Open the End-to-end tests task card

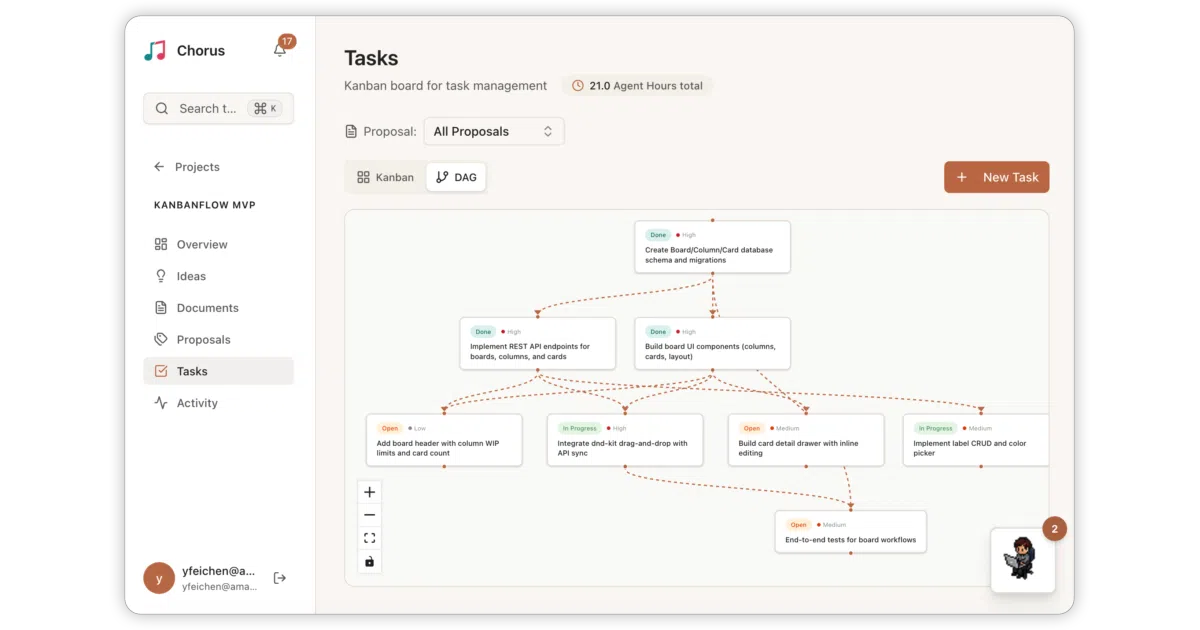click(851, 531)
